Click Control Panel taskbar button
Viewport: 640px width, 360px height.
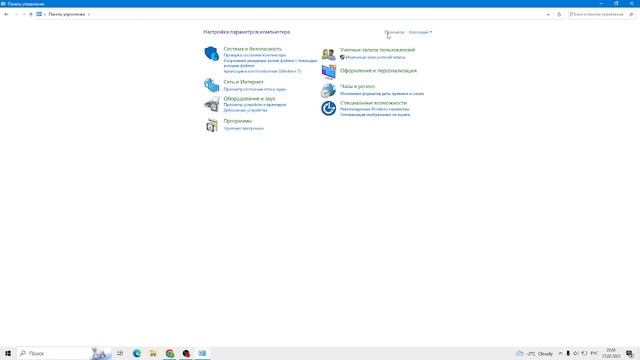pyautogui.click(x=202, y=353)
